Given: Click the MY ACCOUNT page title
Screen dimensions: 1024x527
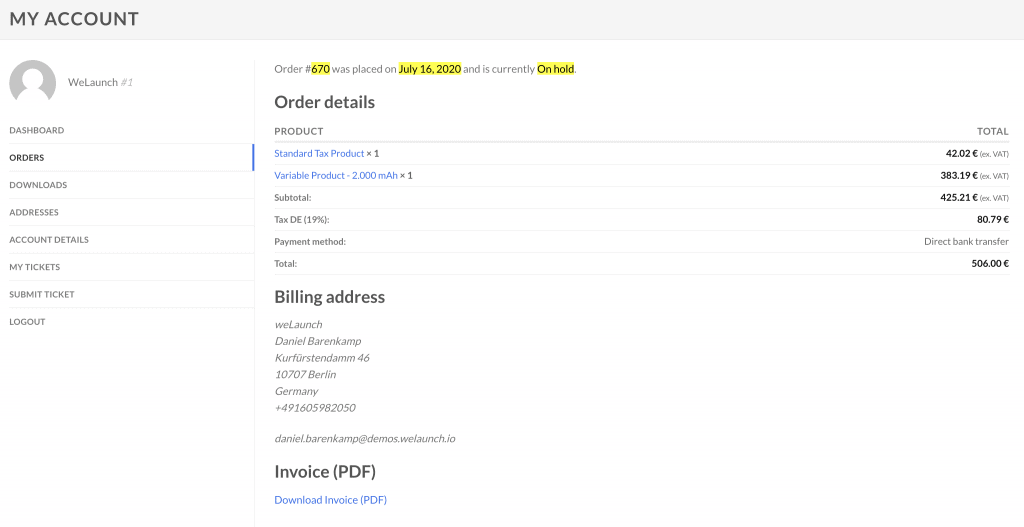Looking at the screenshot, I should 74,19.
